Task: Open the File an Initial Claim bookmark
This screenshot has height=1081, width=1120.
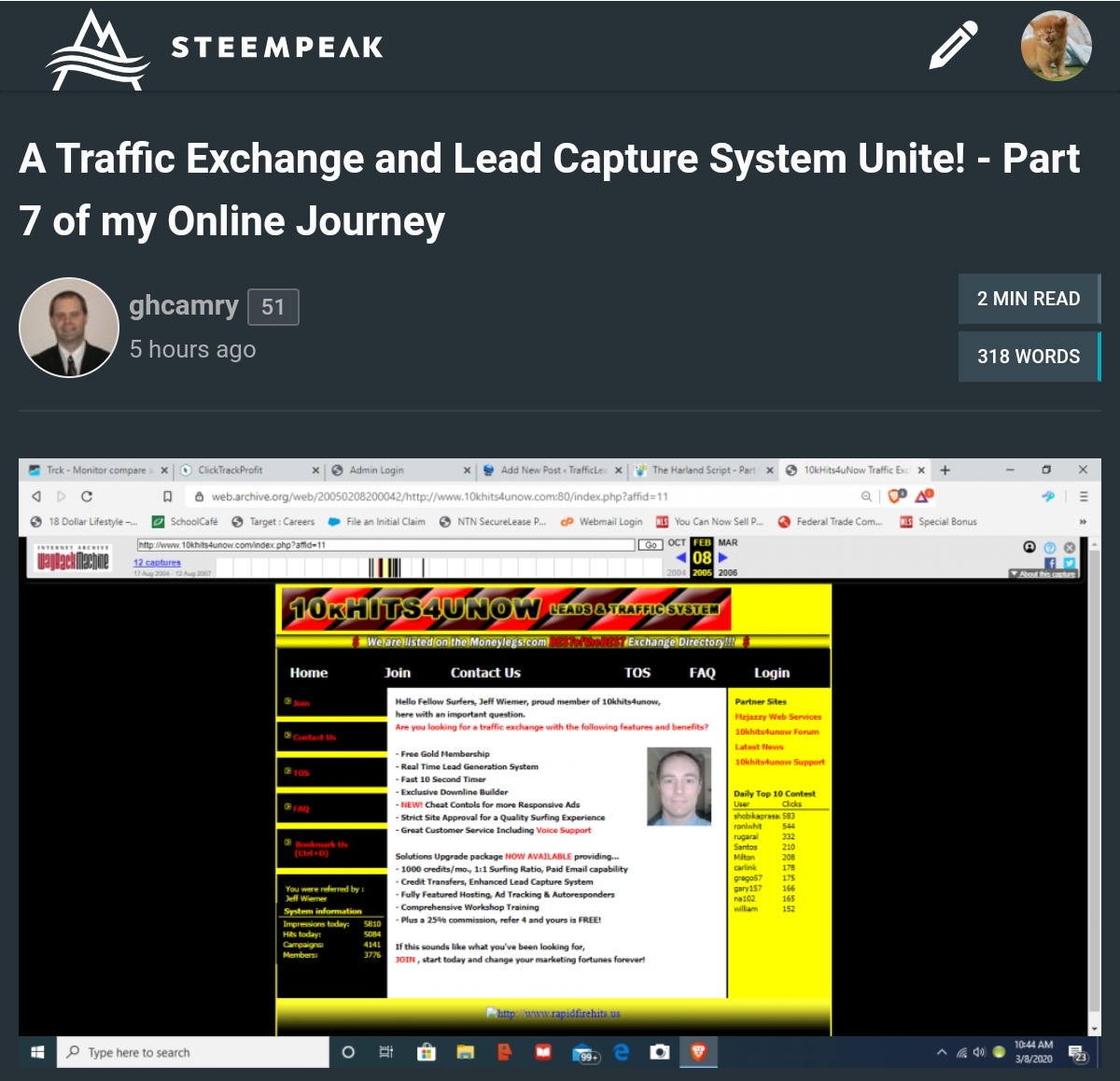Action: [376, 522]
